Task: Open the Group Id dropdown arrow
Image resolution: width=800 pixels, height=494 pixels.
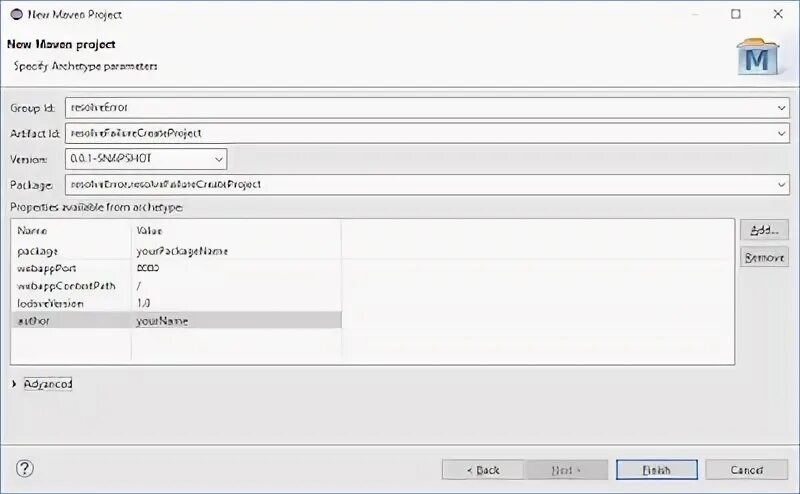Action: click(x=781, y=108)
